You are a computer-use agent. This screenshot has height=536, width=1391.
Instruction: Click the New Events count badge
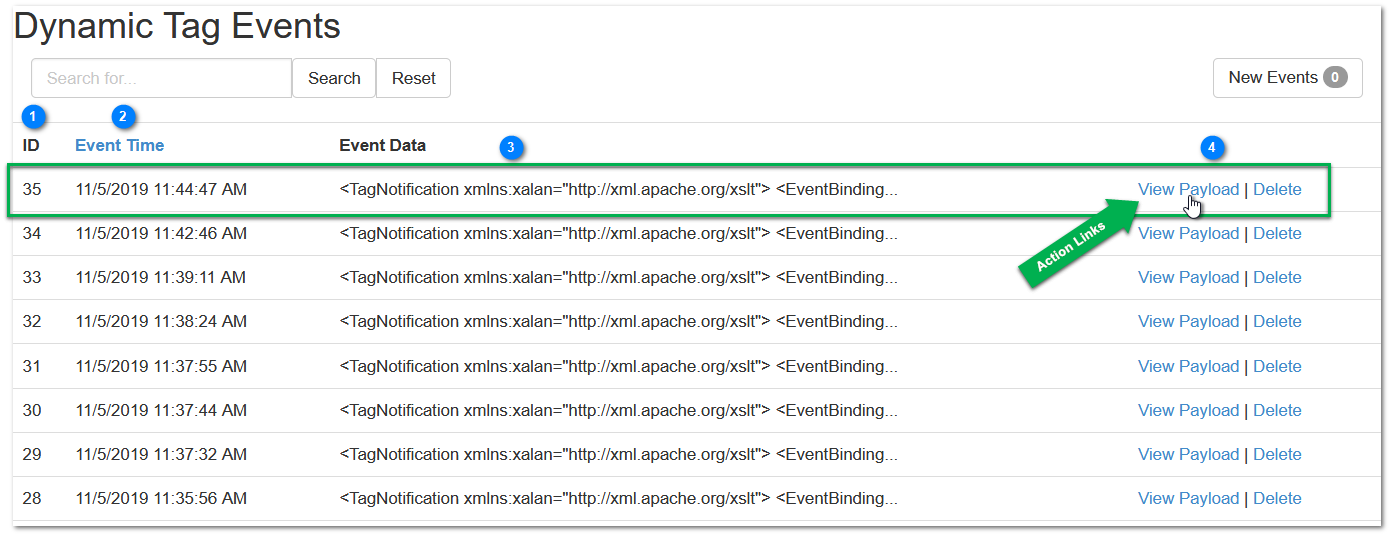[1335, 77]
